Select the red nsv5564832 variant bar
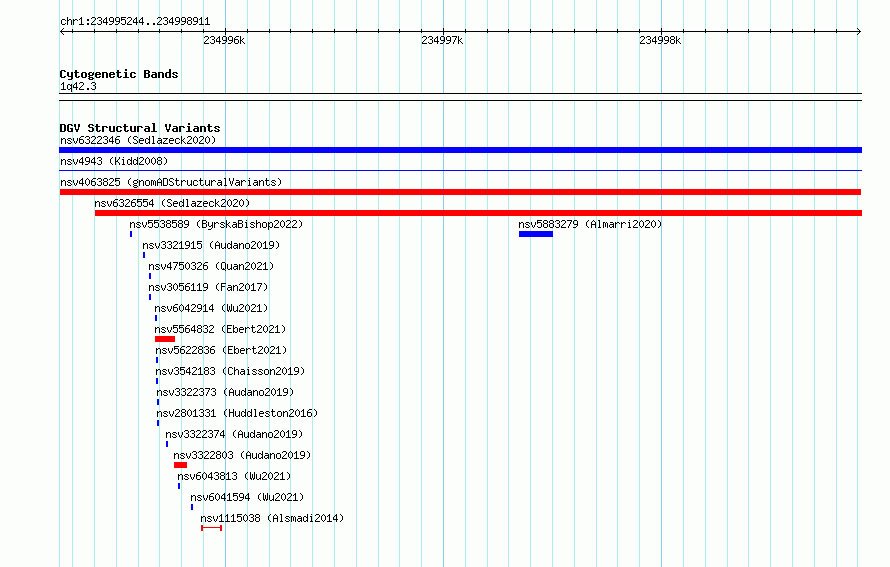This screenshot has height=567, width=890. click(x=165, y=339)
